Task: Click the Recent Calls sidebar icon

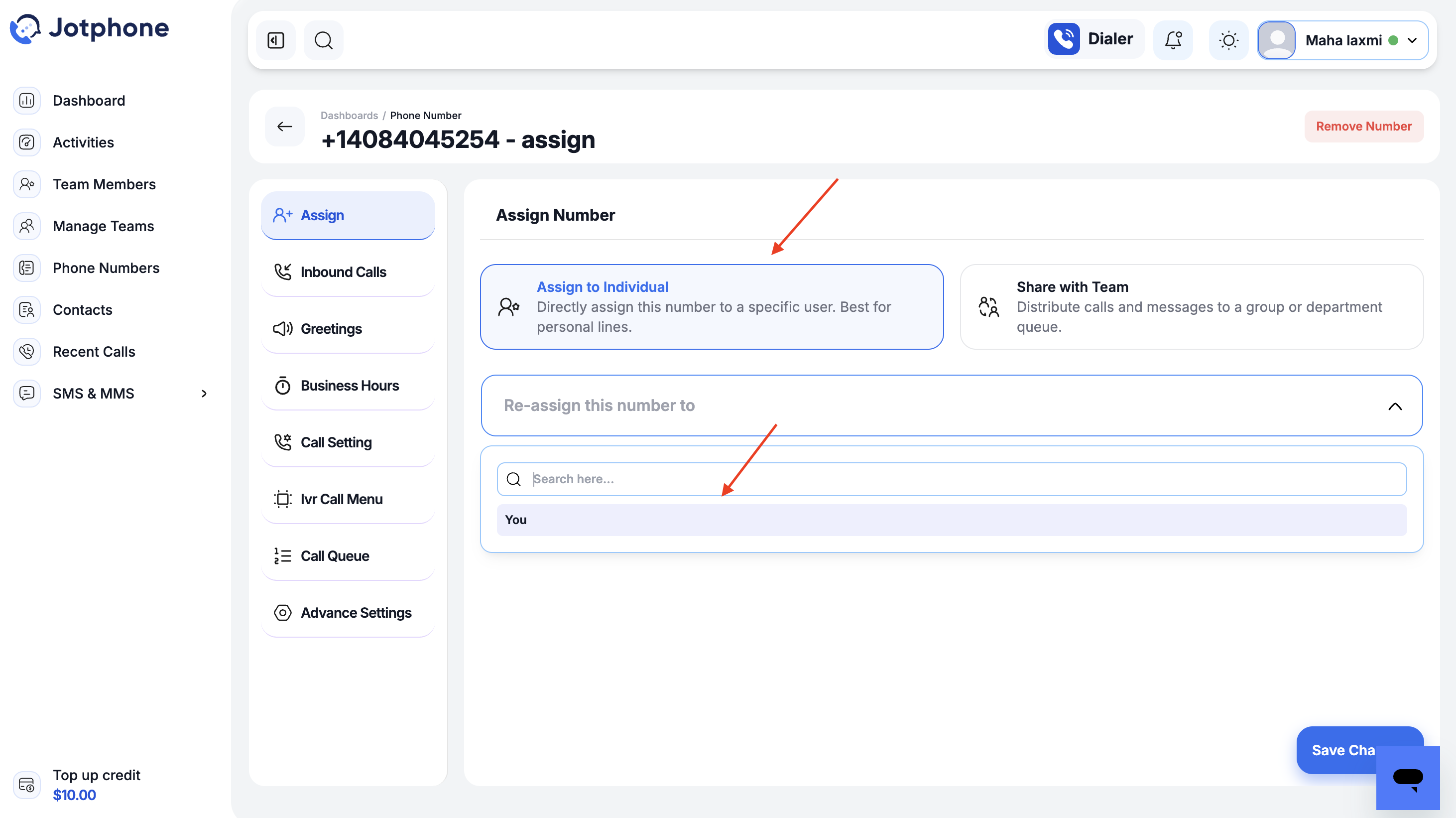Action: click(x=26, y=352)
